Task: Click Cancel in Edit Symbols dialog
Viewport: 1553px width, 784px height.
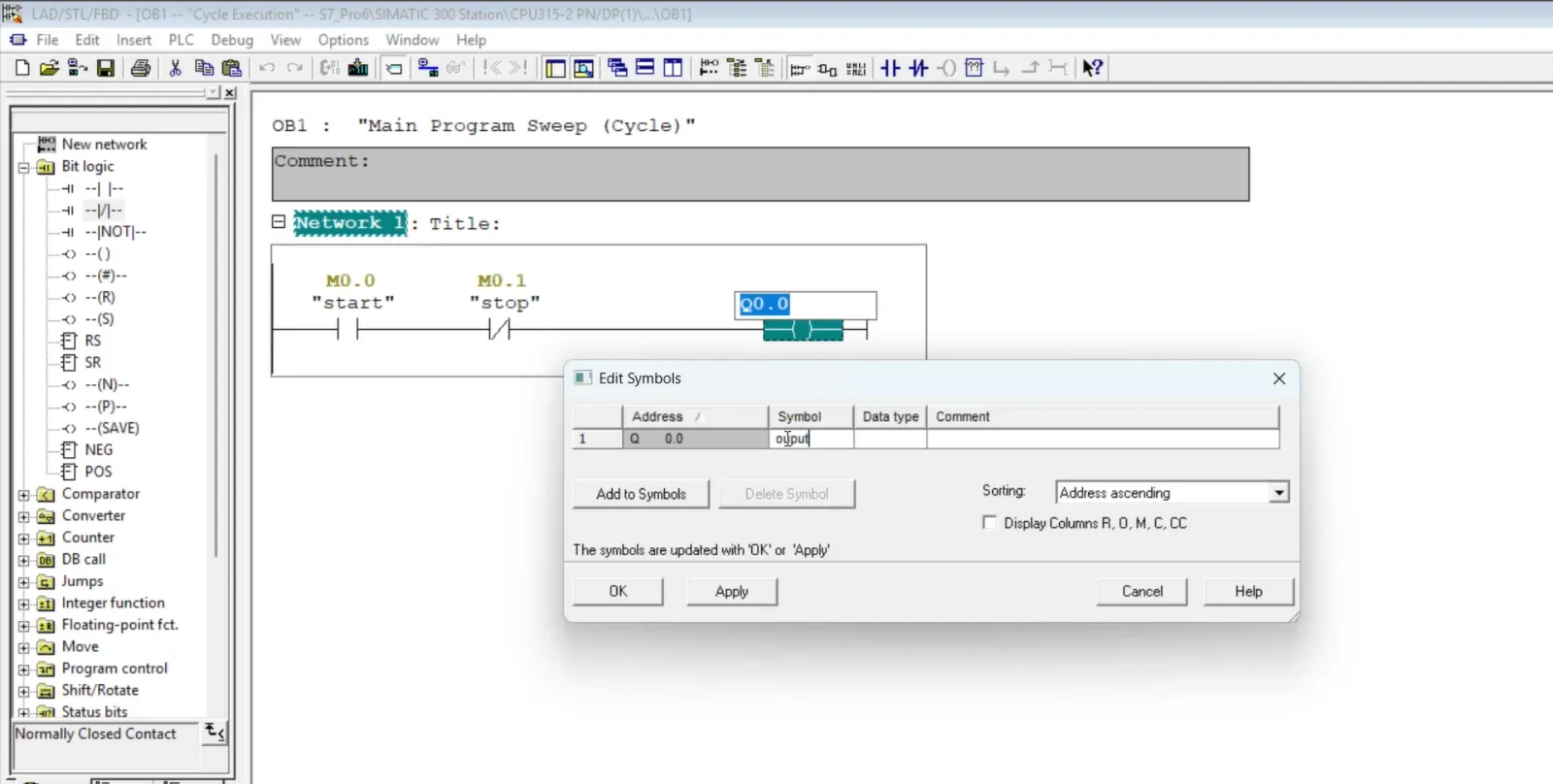Action: (1142, 591)
